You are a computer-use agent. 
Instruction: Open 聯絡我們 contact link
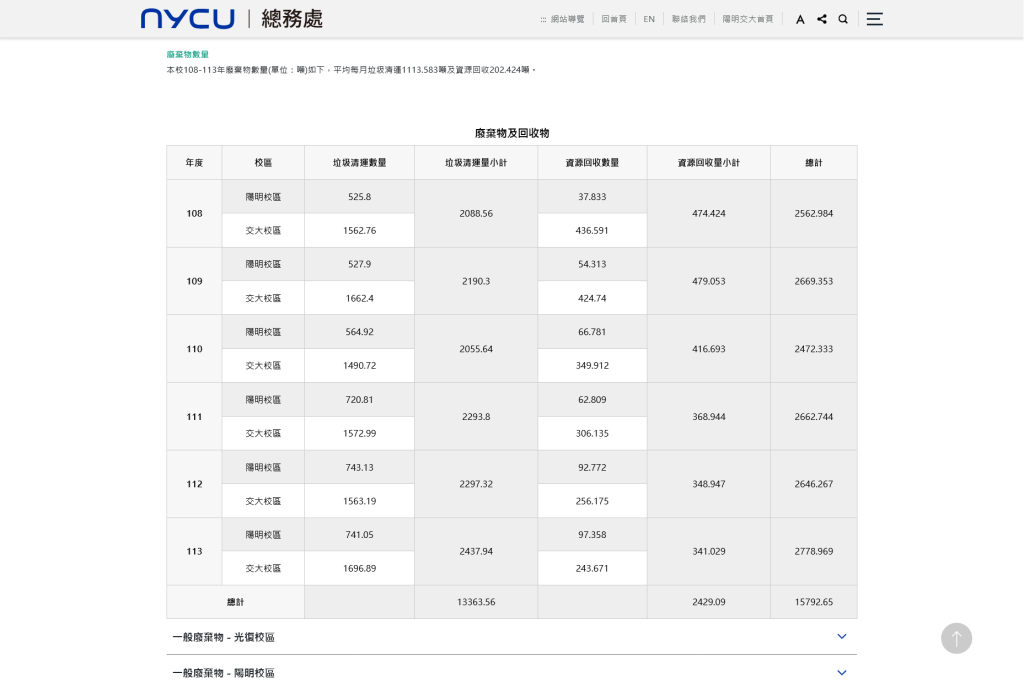(688, 19)
